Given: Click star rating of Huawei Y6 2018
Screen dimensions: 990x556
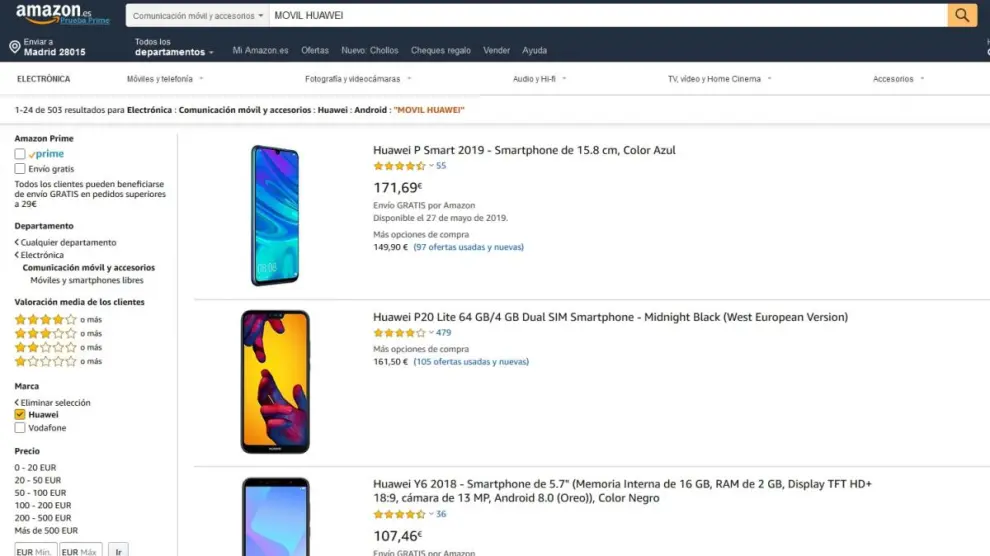Looking at the screenshot, I should [400, 515].
